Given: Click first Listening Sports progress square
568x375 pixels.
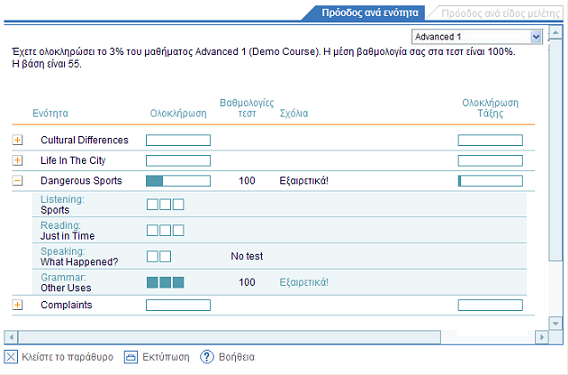Looking at the screenshot, I should tap(152, 204).
